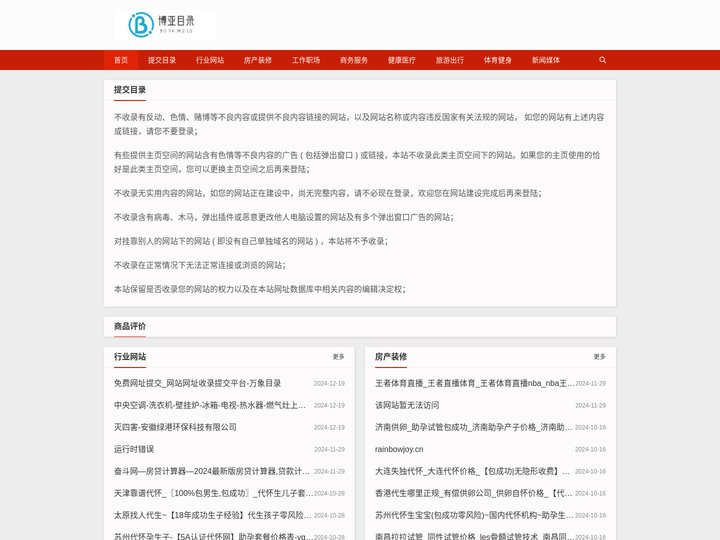This screenshot has width=720, height=540.
Task: Open the 该网站暂无法访问 listing link
Action: click(407, 405)
